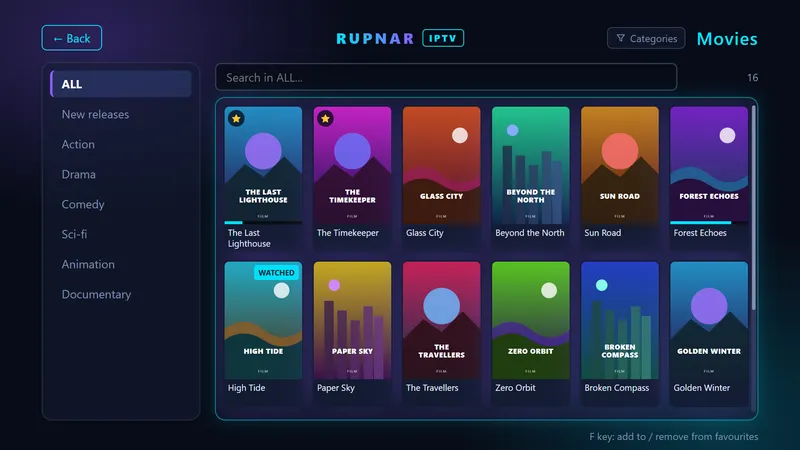Select the ALL category

tap(121, 84)
